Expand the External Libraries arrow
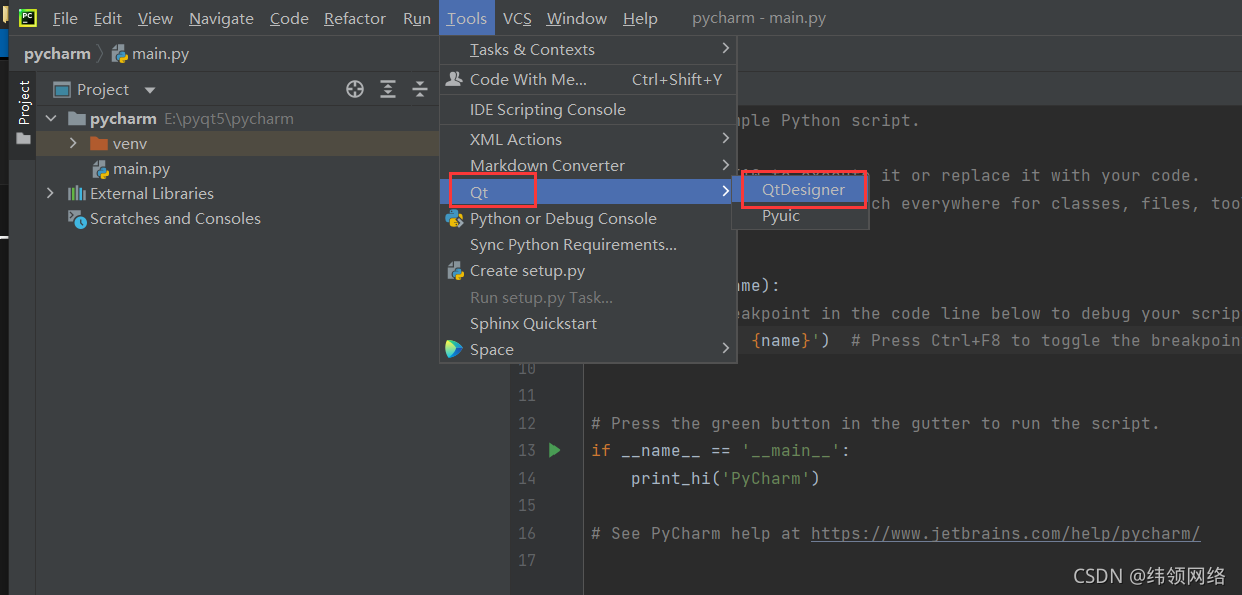The image size is (1242, 595). coord(51,193)
